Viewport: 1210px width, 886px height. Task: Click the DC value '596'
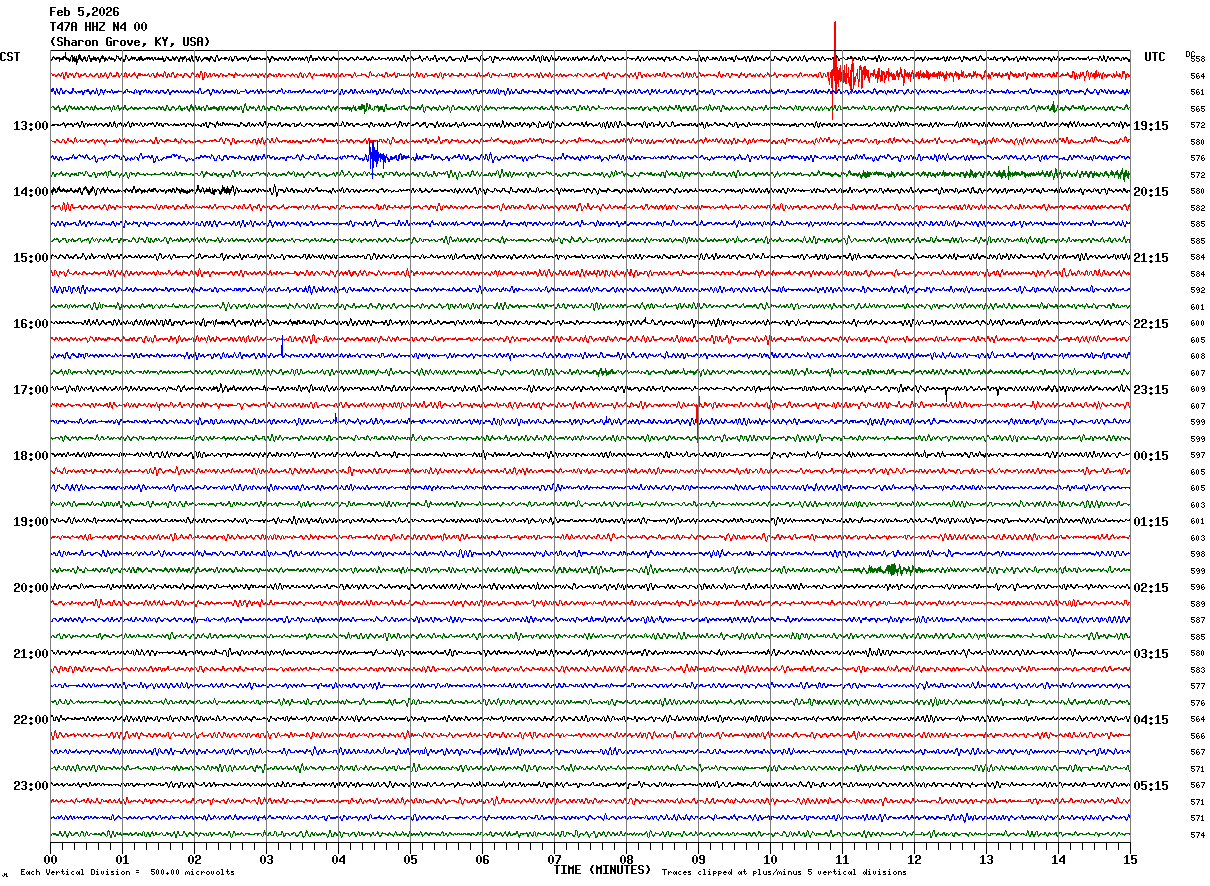click(1197, 588)
